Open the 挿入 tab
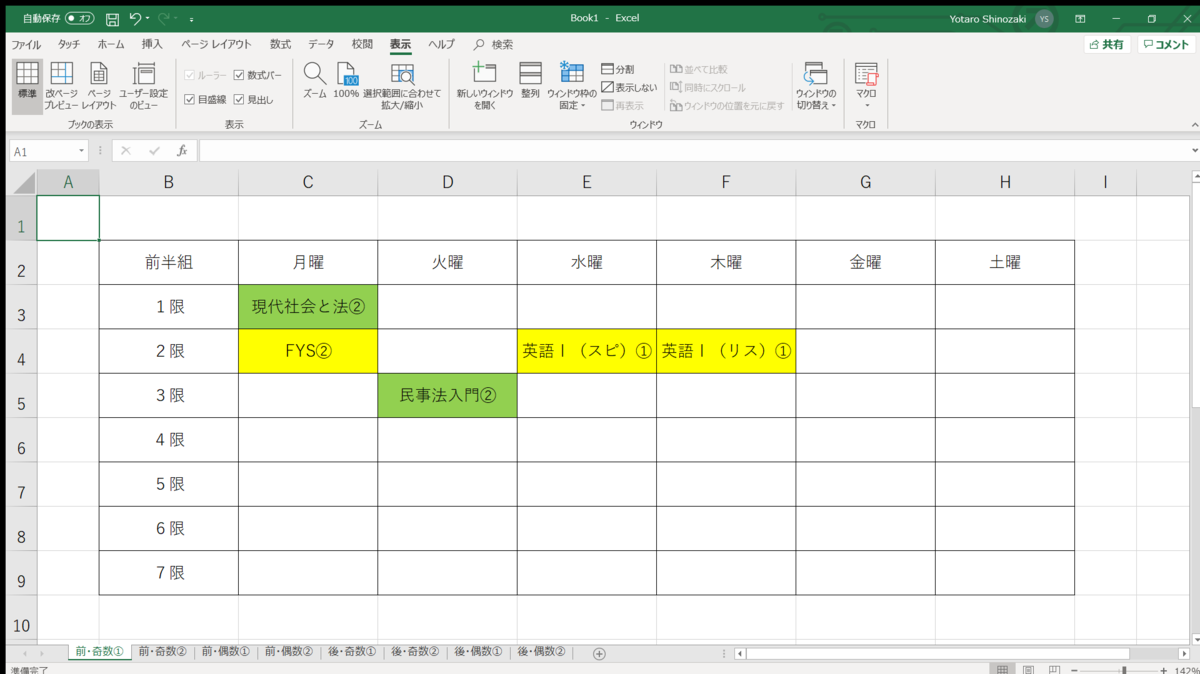Image resolution: width=1200 pixels, height=674 pixels. click(152, 44)
